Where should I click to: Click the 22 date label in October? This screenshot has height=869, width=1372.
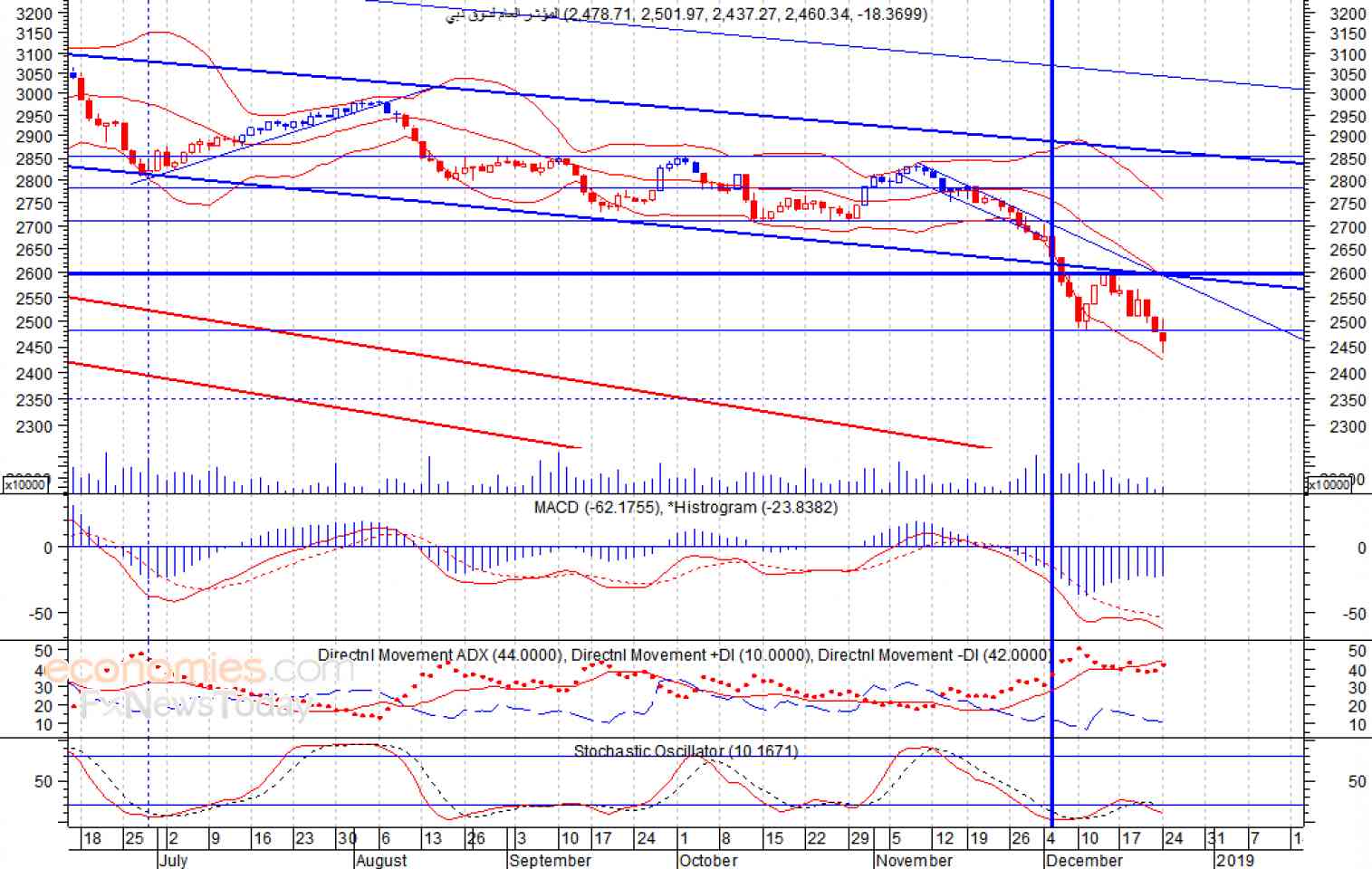817,838
